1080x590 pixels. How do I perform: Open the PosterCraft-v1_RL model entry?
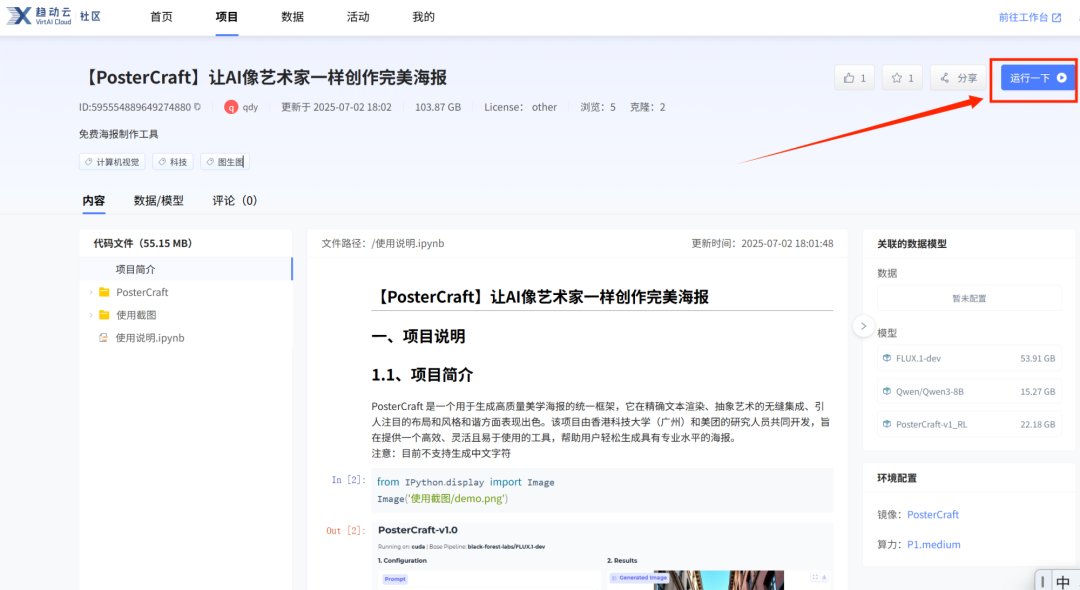969,425
